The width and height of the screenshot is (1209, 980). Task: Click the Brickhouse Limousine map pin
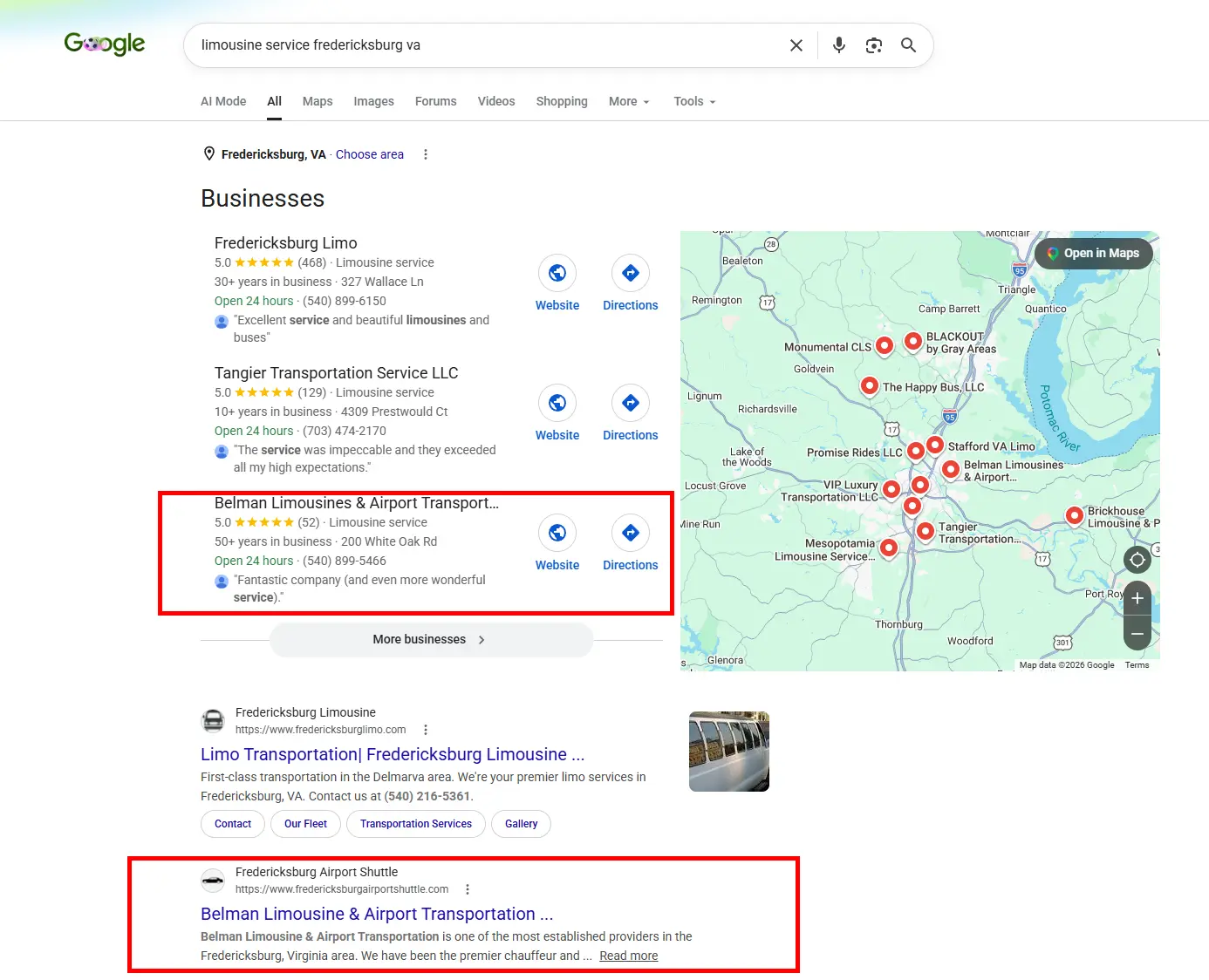click(x=1075, y=515)
